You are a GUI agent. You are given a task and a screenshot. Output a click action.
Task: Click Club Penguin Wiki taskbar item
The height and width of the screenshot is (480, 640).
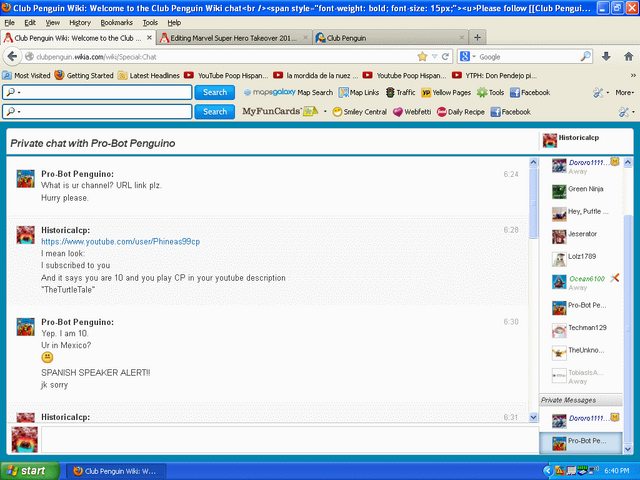(116, 471)
